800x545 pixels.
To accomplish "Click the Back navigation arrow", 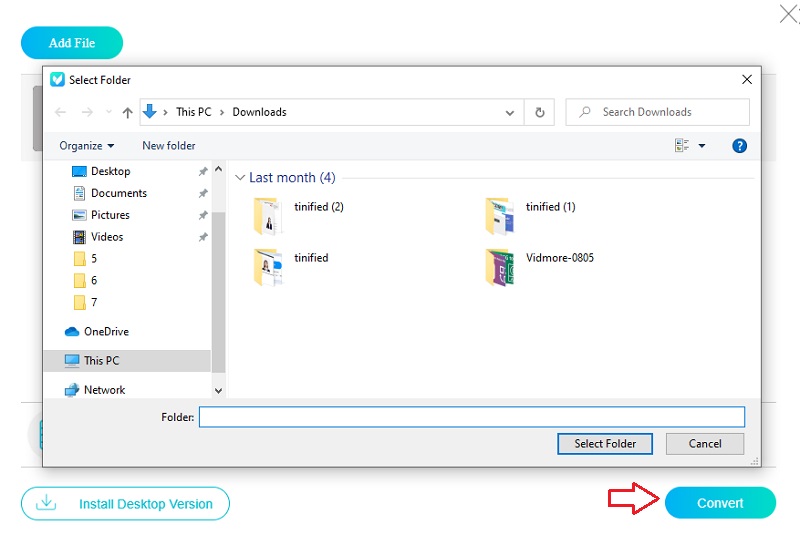I will (x=61, y=112).
